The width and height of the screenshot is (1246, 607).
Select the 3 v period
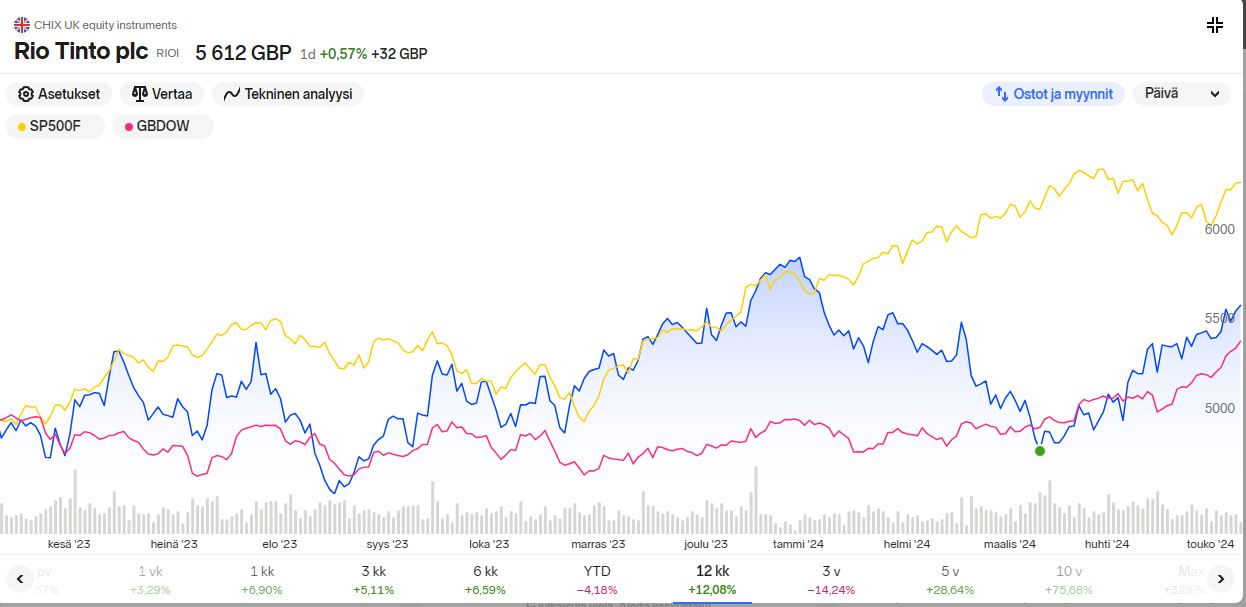tap(831, 580)
